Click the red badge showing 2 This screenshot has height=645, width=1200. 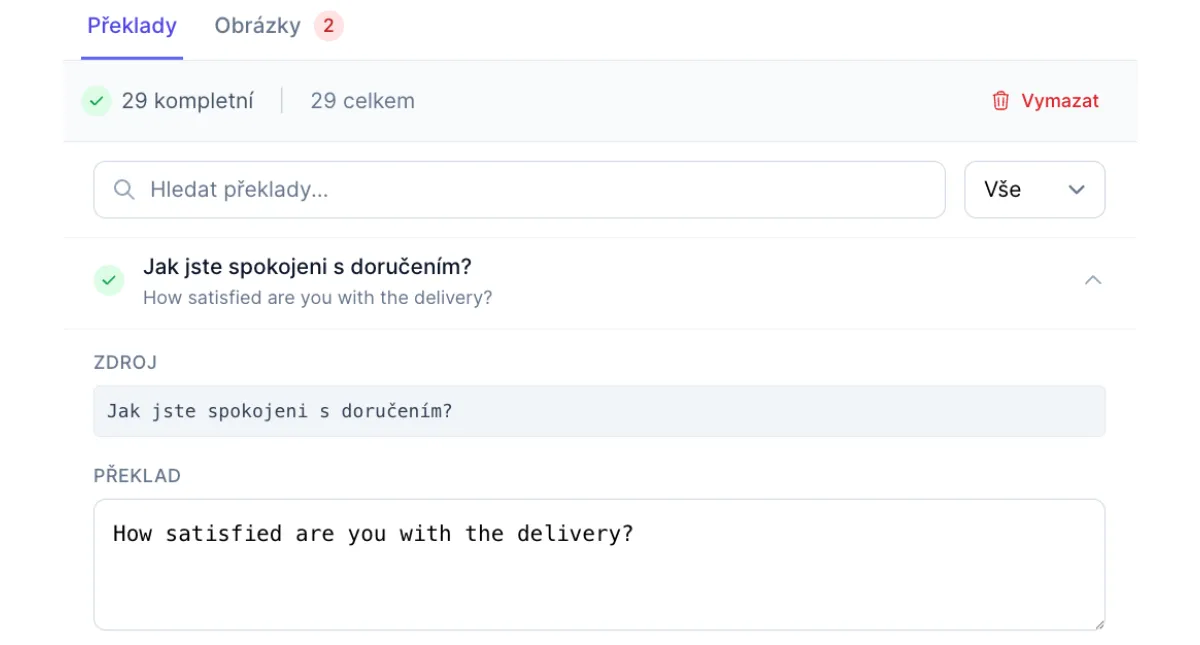click(328, 26)
